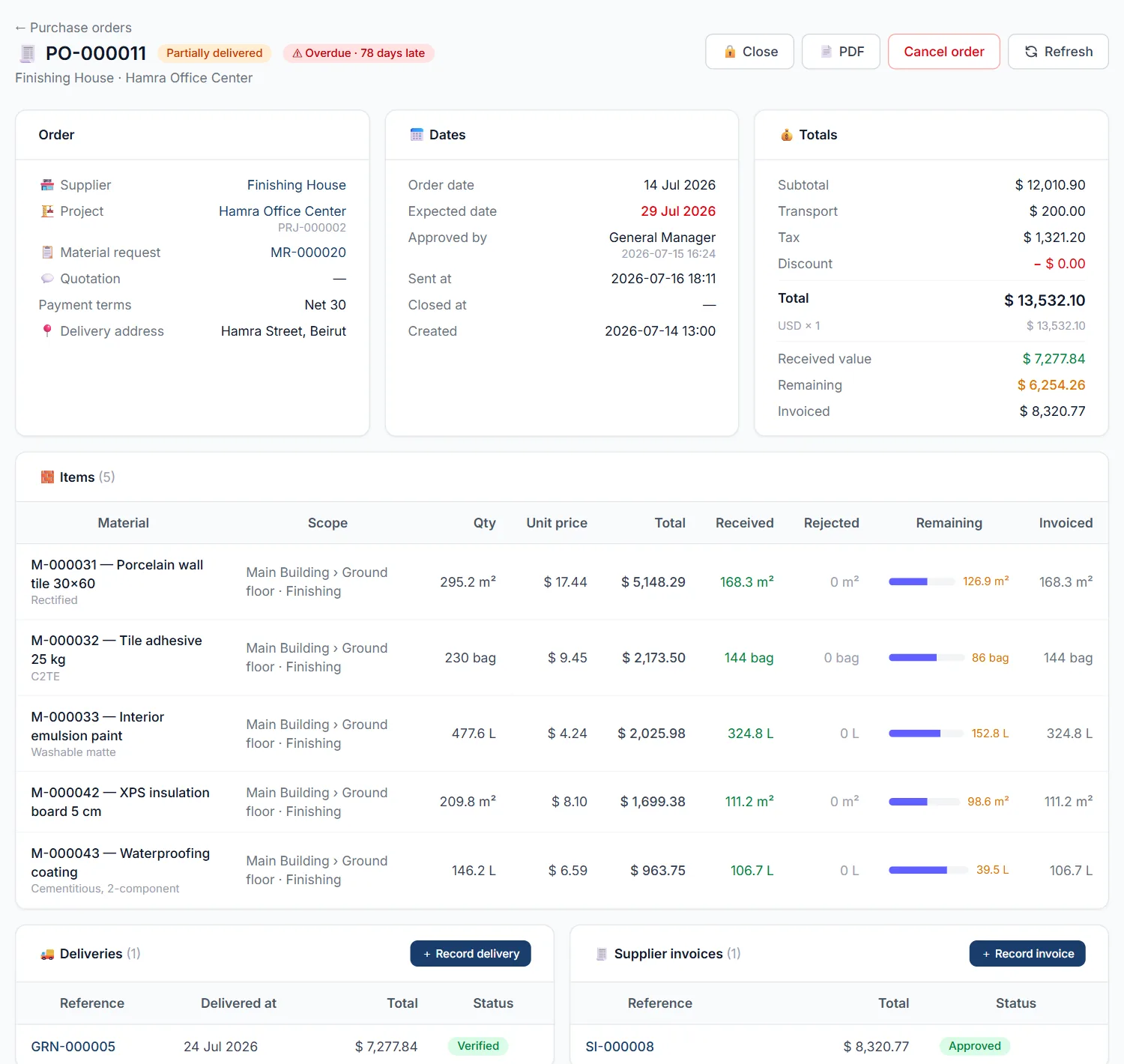Export the order as PDF
This screenshot has height=1064, width=1124.
point(841,52)
